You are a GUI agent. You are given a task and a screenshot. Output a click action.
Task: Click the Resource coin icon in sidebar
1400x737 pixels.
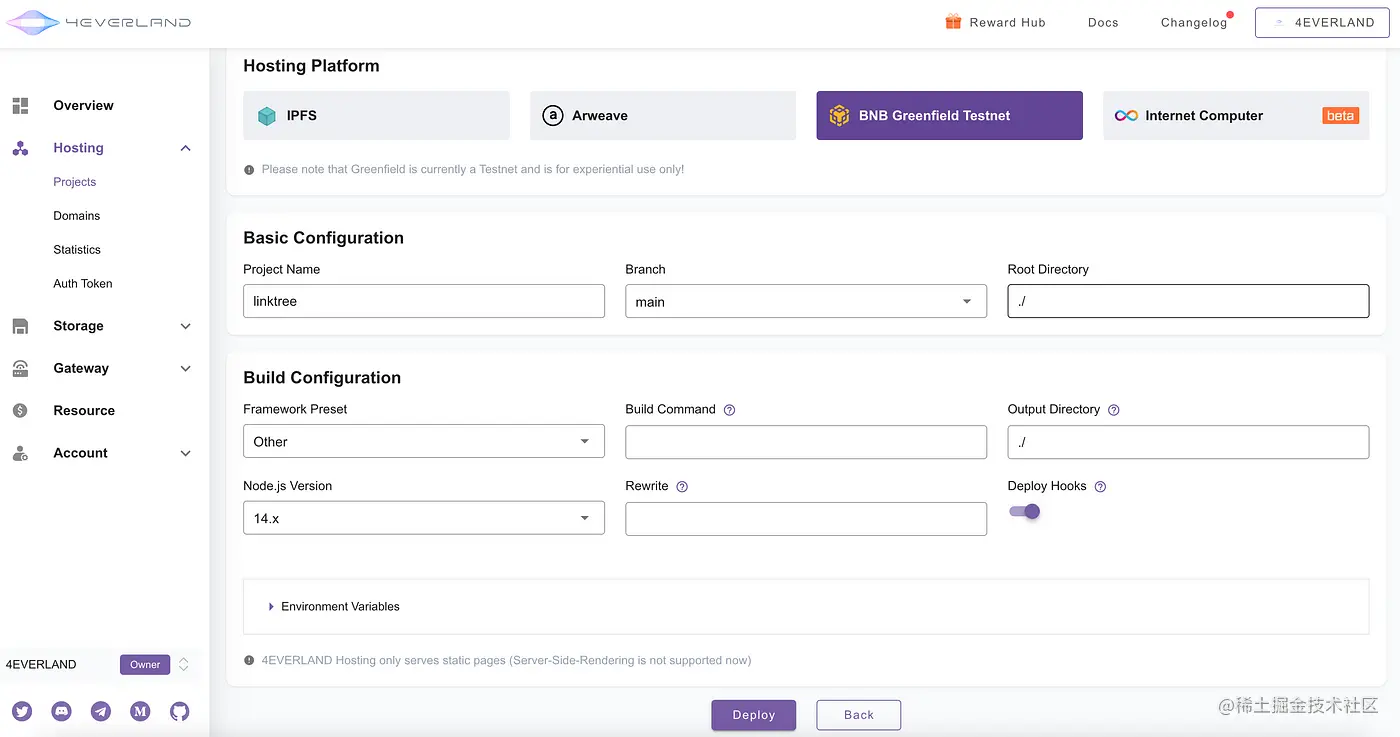20,410
